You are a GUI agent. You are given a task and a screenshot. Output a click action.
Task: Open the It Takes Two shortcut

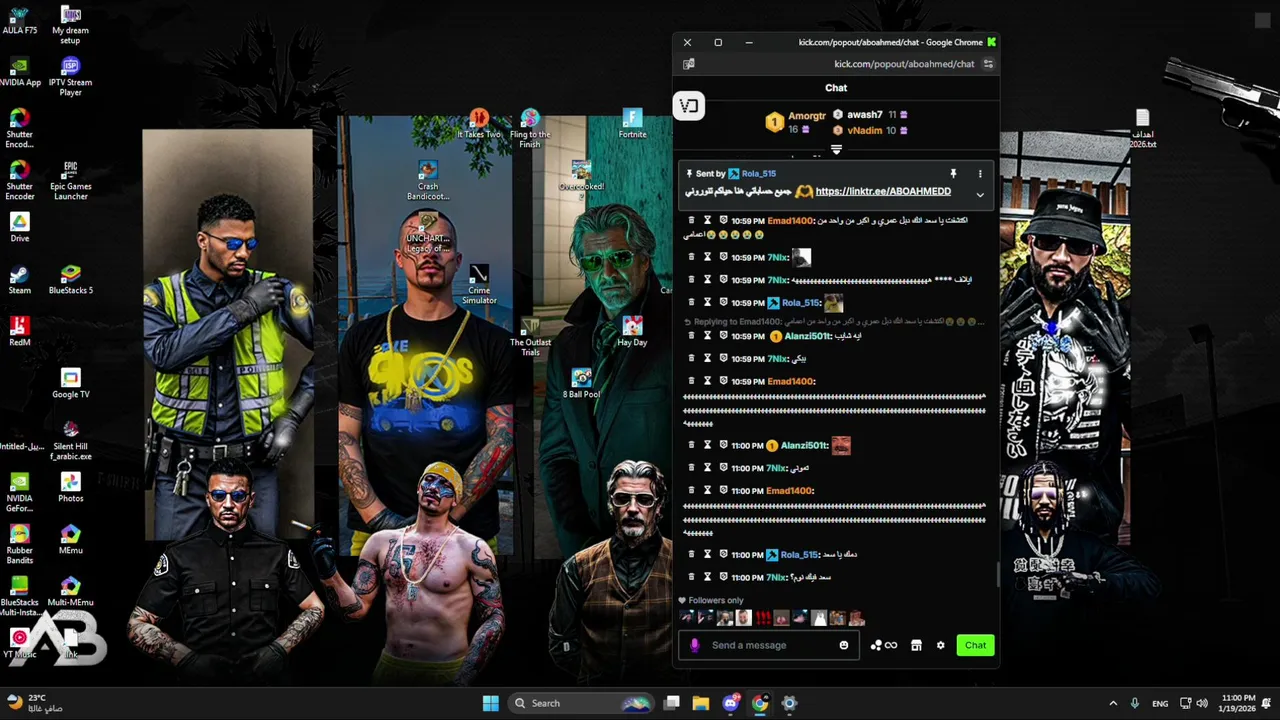point(479,124)
